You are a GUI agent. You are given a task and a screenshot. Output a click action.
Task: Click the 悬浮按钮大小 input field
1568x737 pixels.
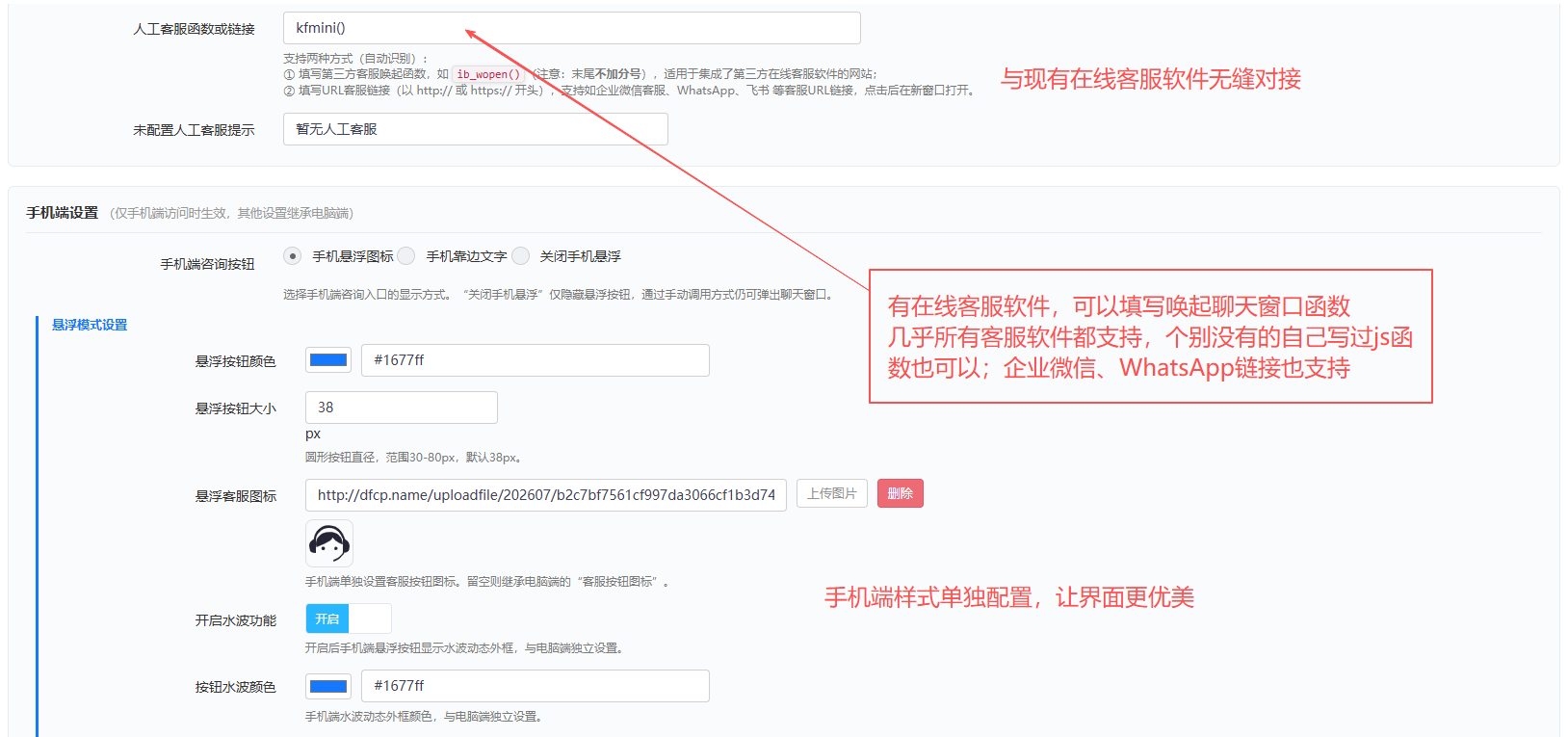pyautogui.click(x=402, y=408)
